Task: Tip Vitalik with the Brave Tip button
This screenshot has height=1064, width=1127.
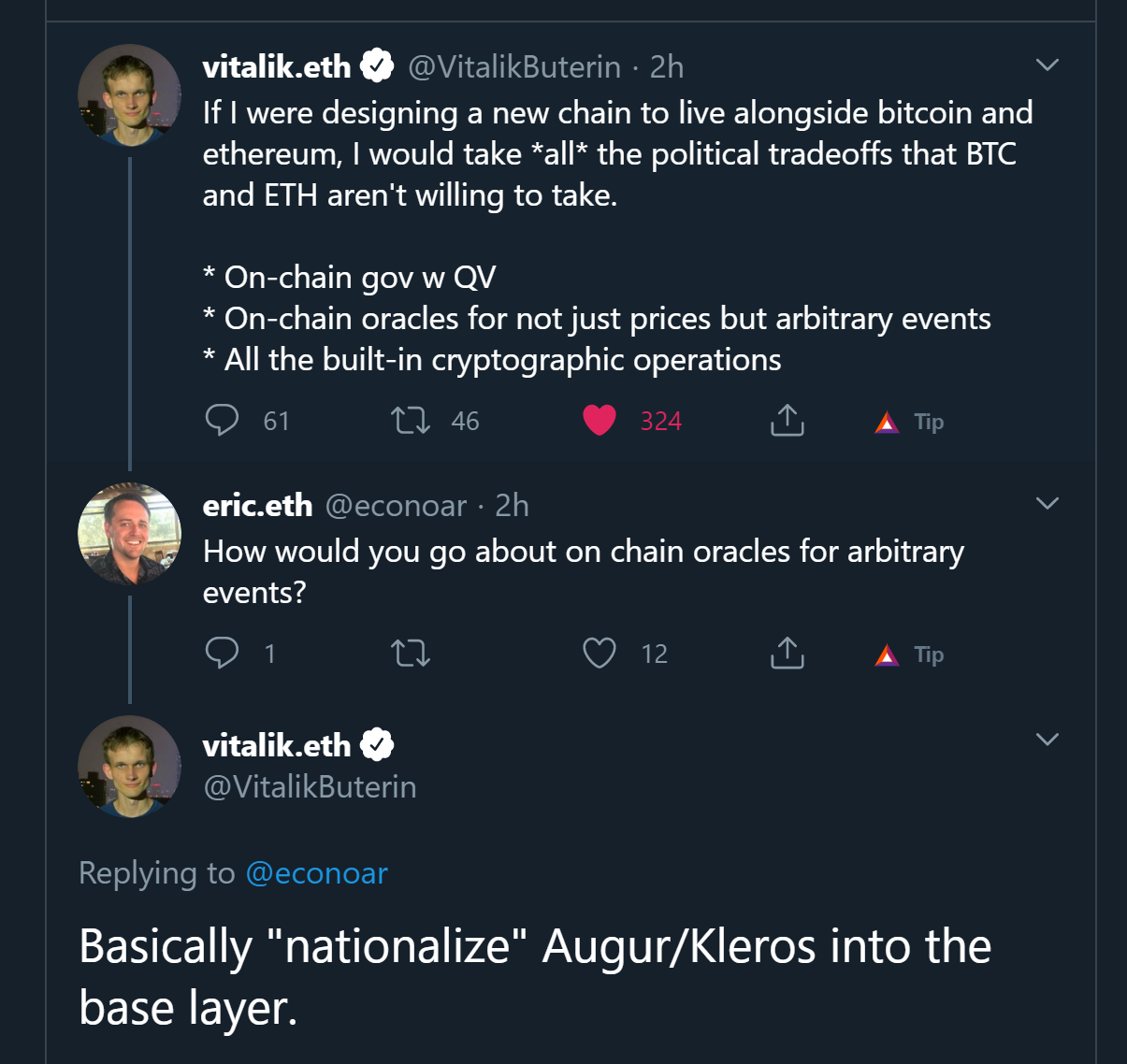Action: [909, 423]
